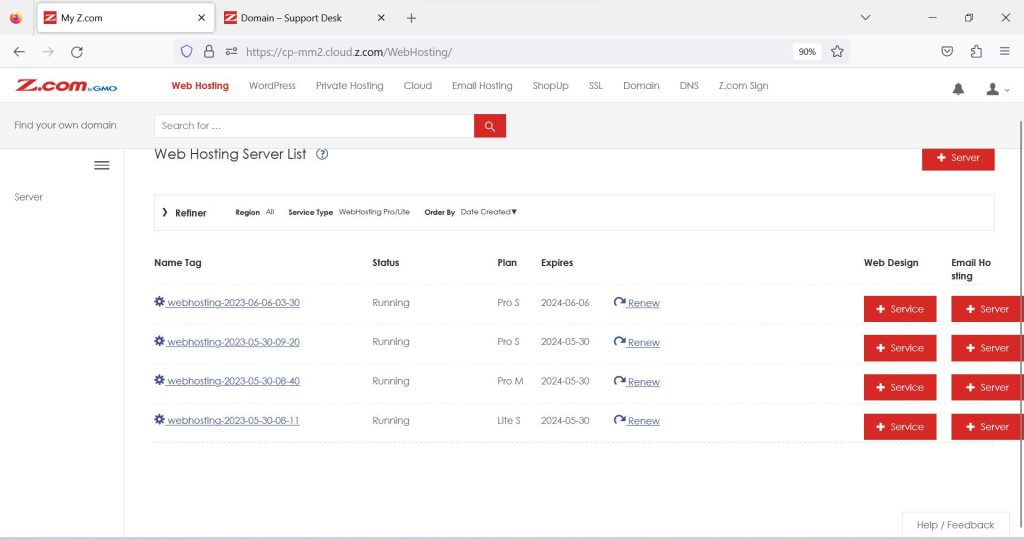Open the SSL menu

tap(596, 86)
